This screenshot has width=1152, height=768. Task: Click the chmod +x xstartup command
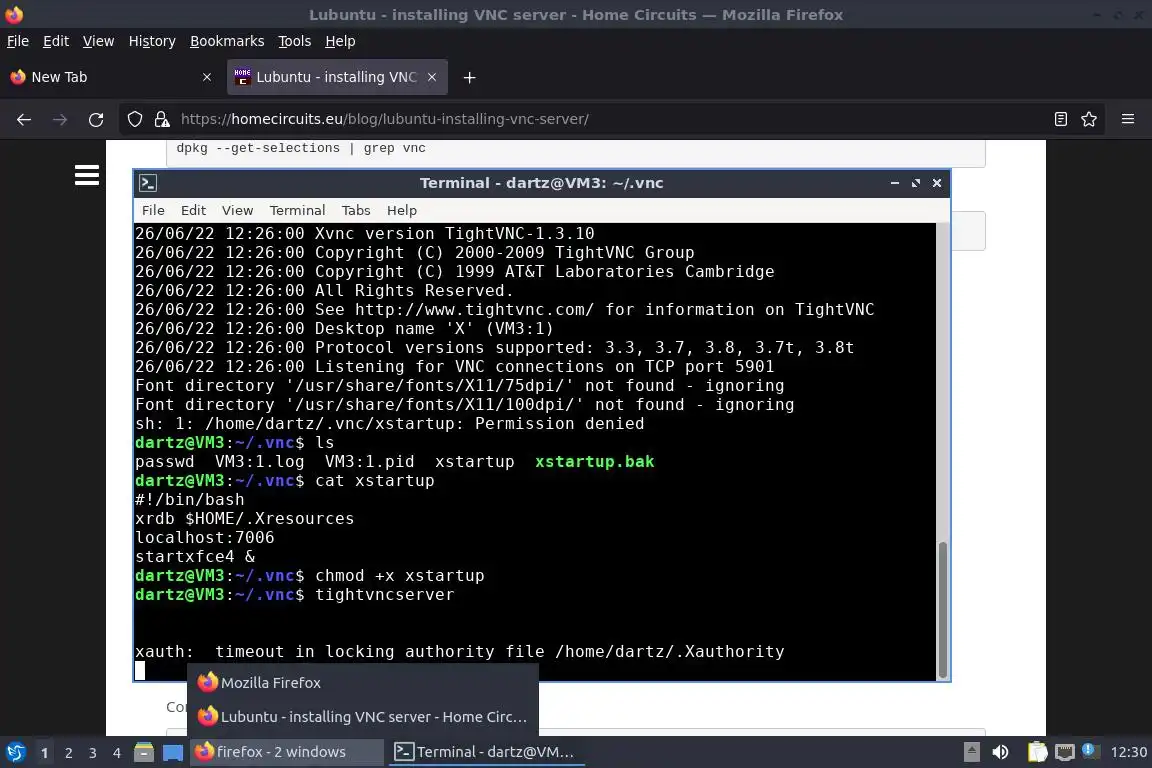[x=400, y=575]
